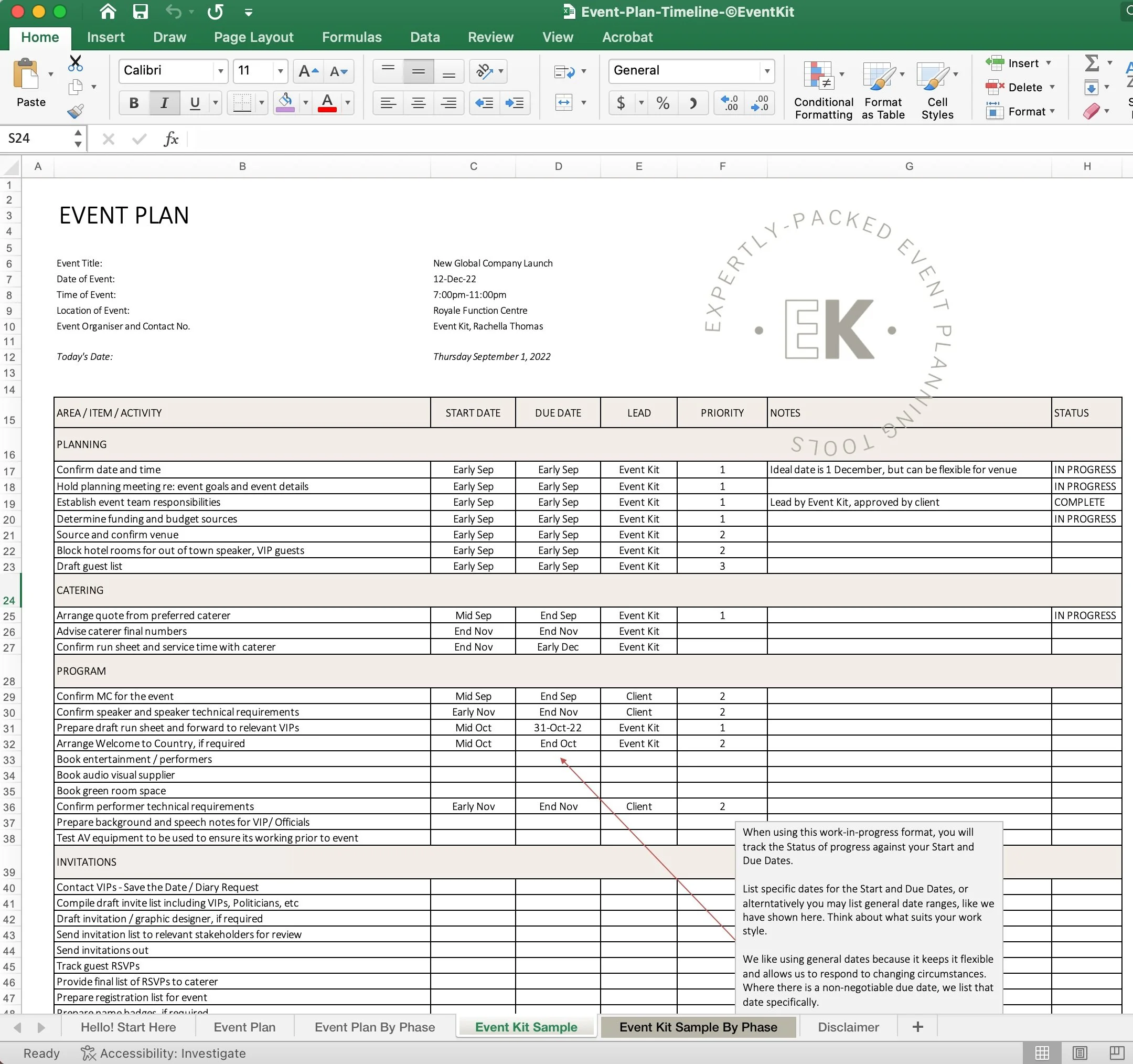Expand the fill color dropdown arrow
The width and height of the screenshot is (1133, 1064).
(x=305, y=103)
